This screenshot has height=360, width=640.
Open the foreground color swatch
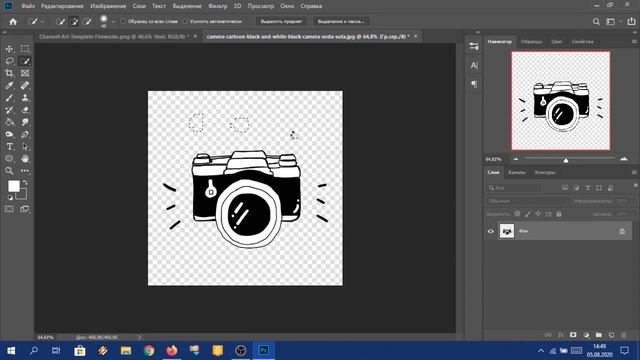(13, 186)
